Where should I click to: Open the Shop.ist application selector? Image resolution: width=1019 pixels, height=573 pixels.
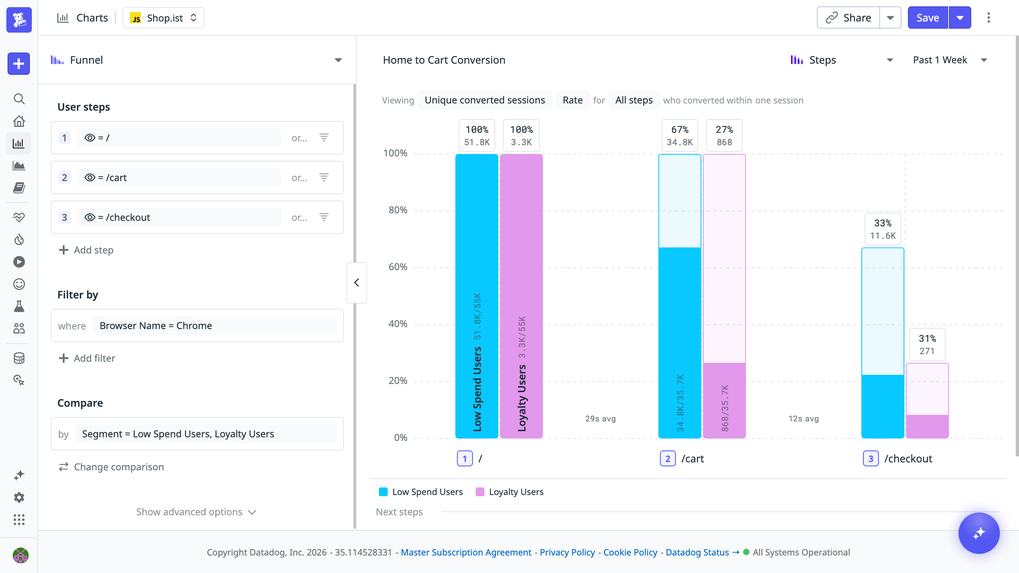coord(164,18)
